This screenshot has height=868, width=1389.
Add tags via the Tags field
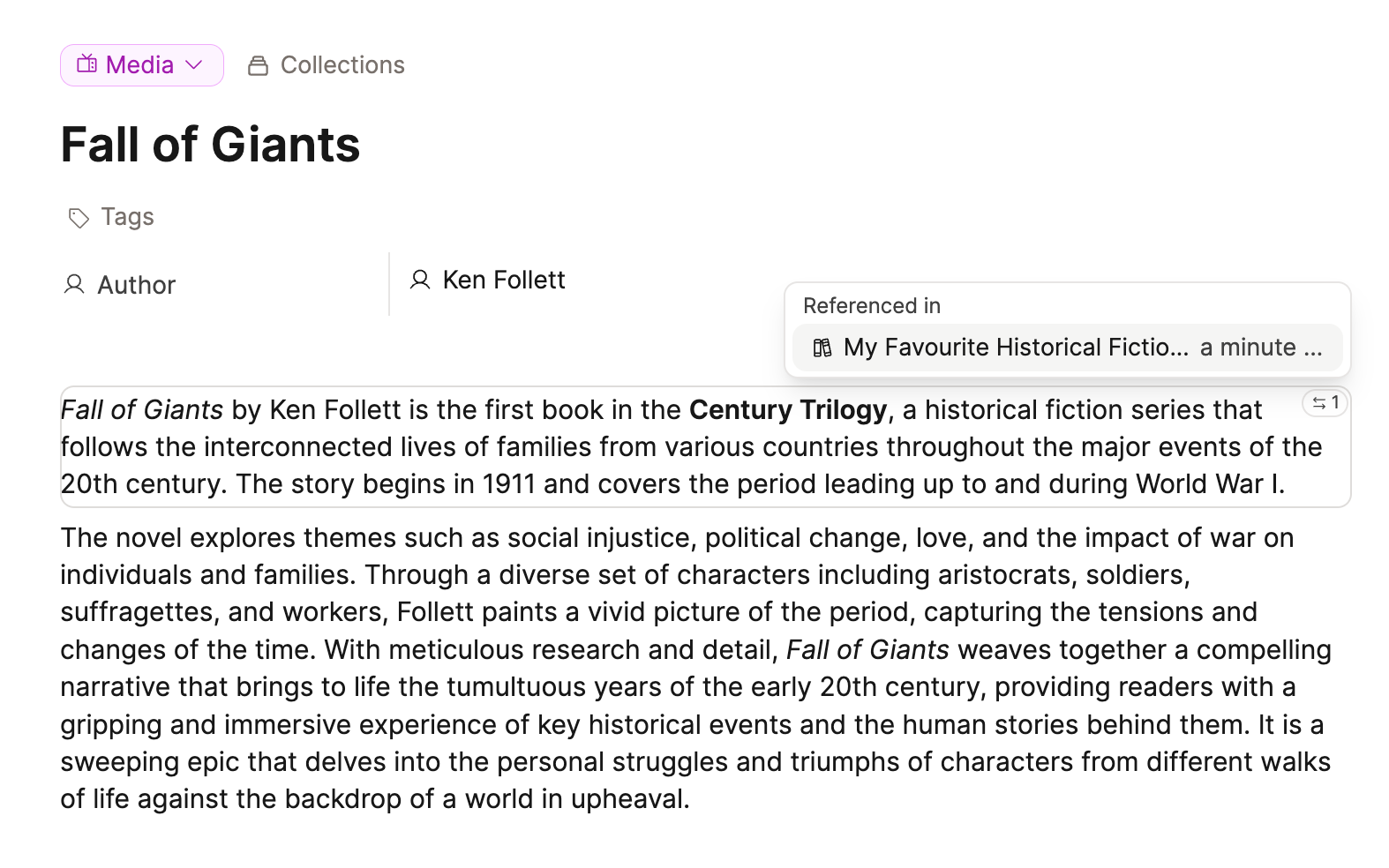tap(128, 217)
